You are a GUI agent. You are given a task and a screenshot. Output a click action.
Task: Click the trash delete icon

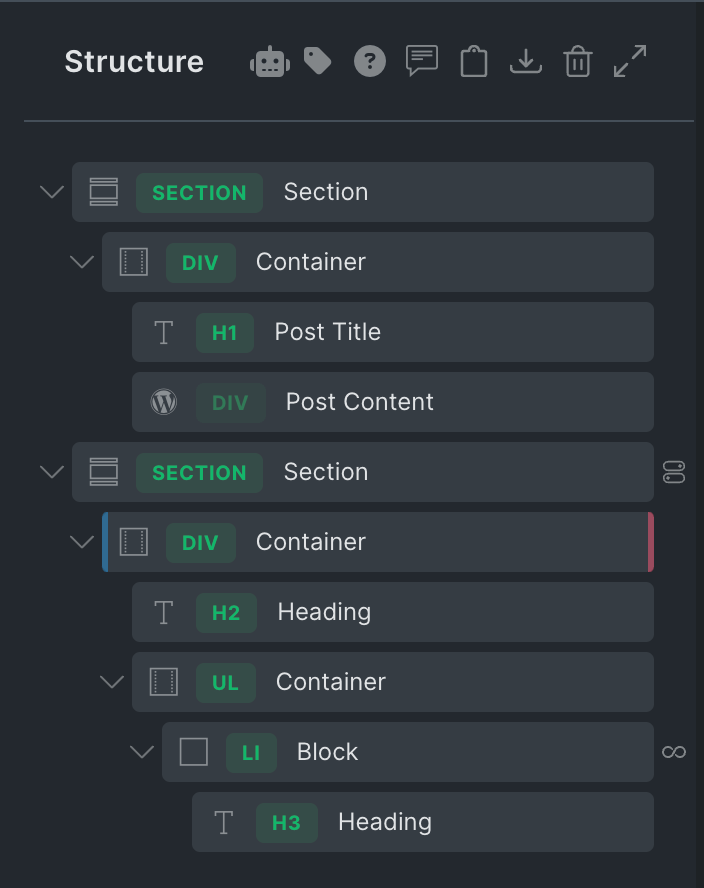pyautogui.click(x=578, y=62)
